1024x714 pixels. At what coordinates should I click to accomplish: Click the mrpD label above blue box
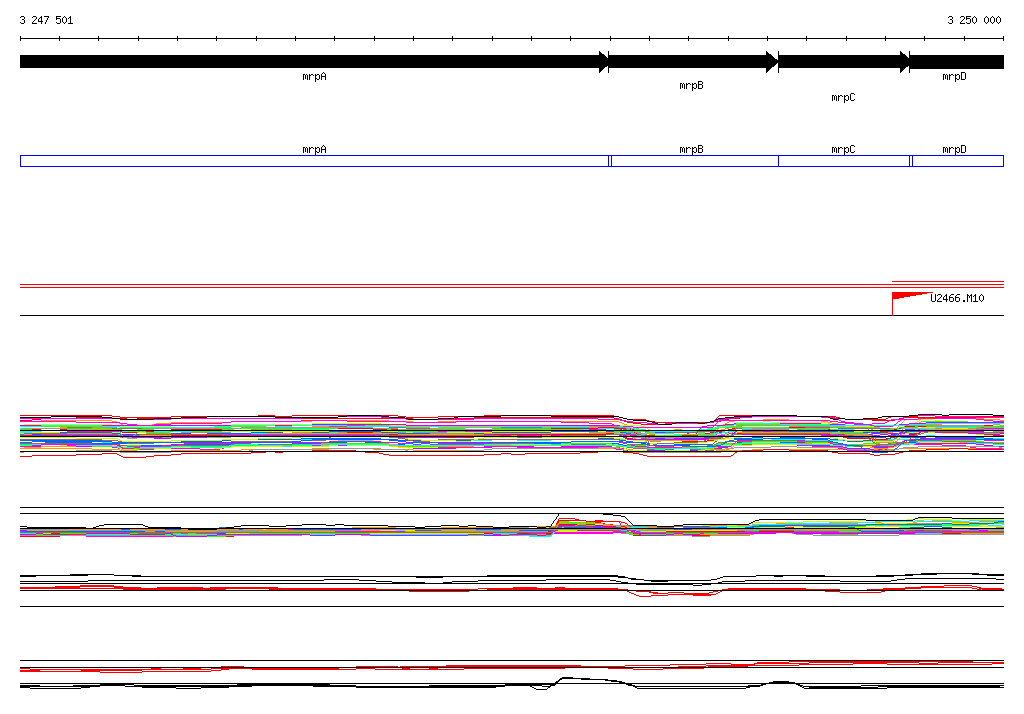[x=954, y=150]
